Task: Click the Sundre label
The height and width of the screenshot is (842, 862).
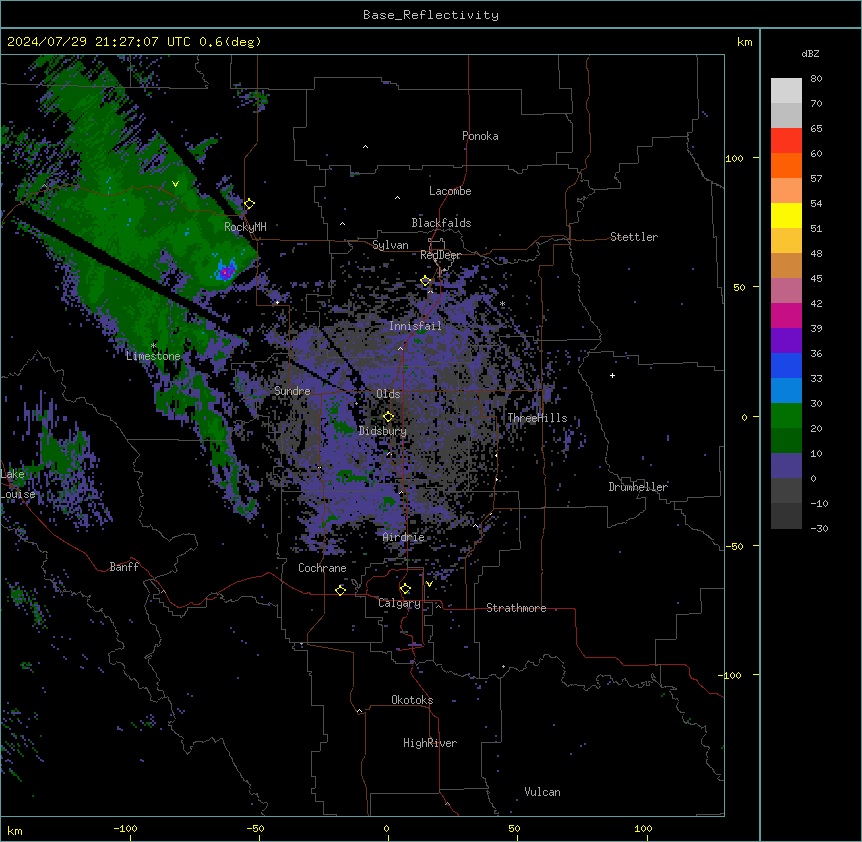Action: point(292,391)
